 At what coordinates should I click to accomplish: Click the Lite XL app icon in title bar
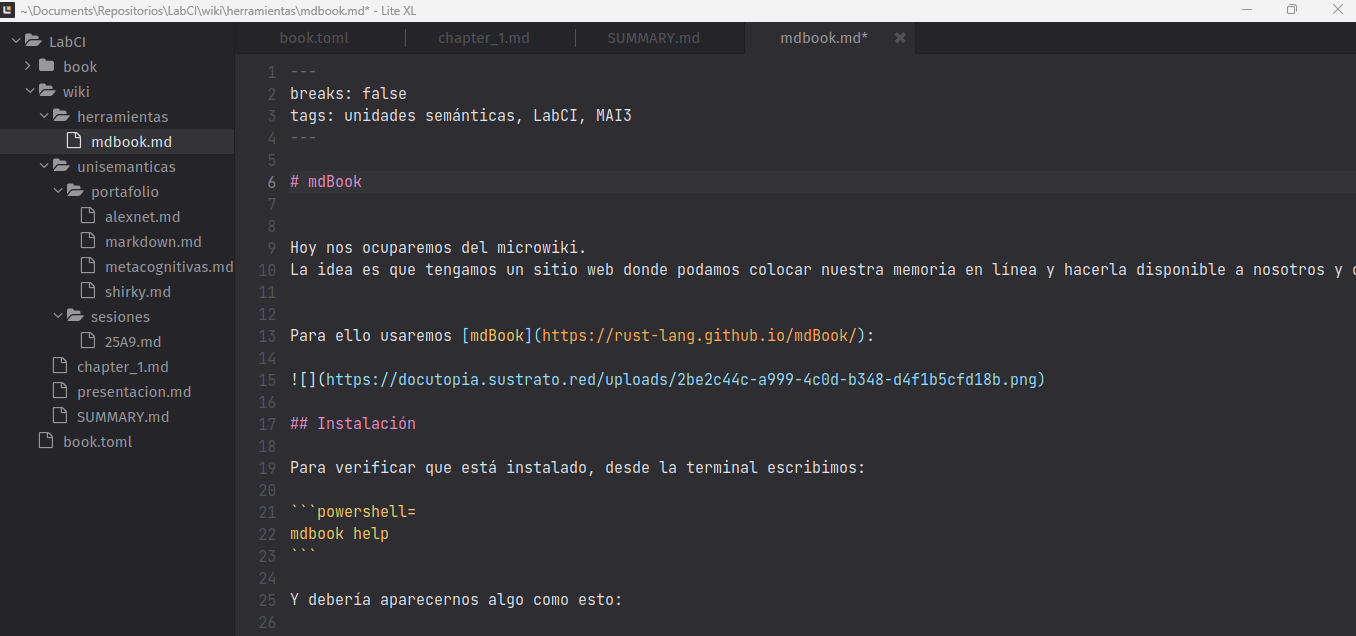pyautogui.click(x=9, y=9)
